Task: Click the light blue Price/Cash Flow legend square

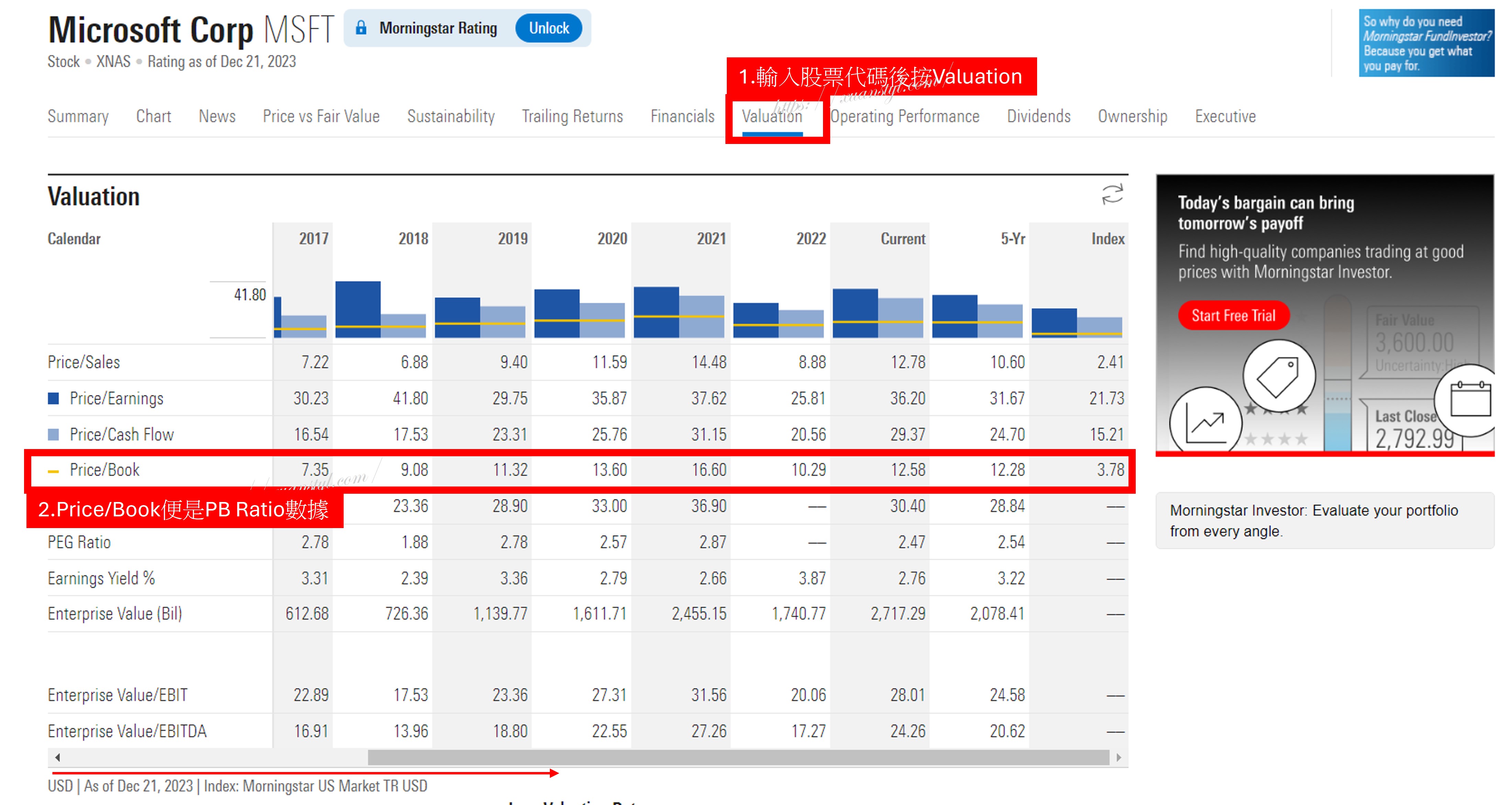Action: point(53,434)
